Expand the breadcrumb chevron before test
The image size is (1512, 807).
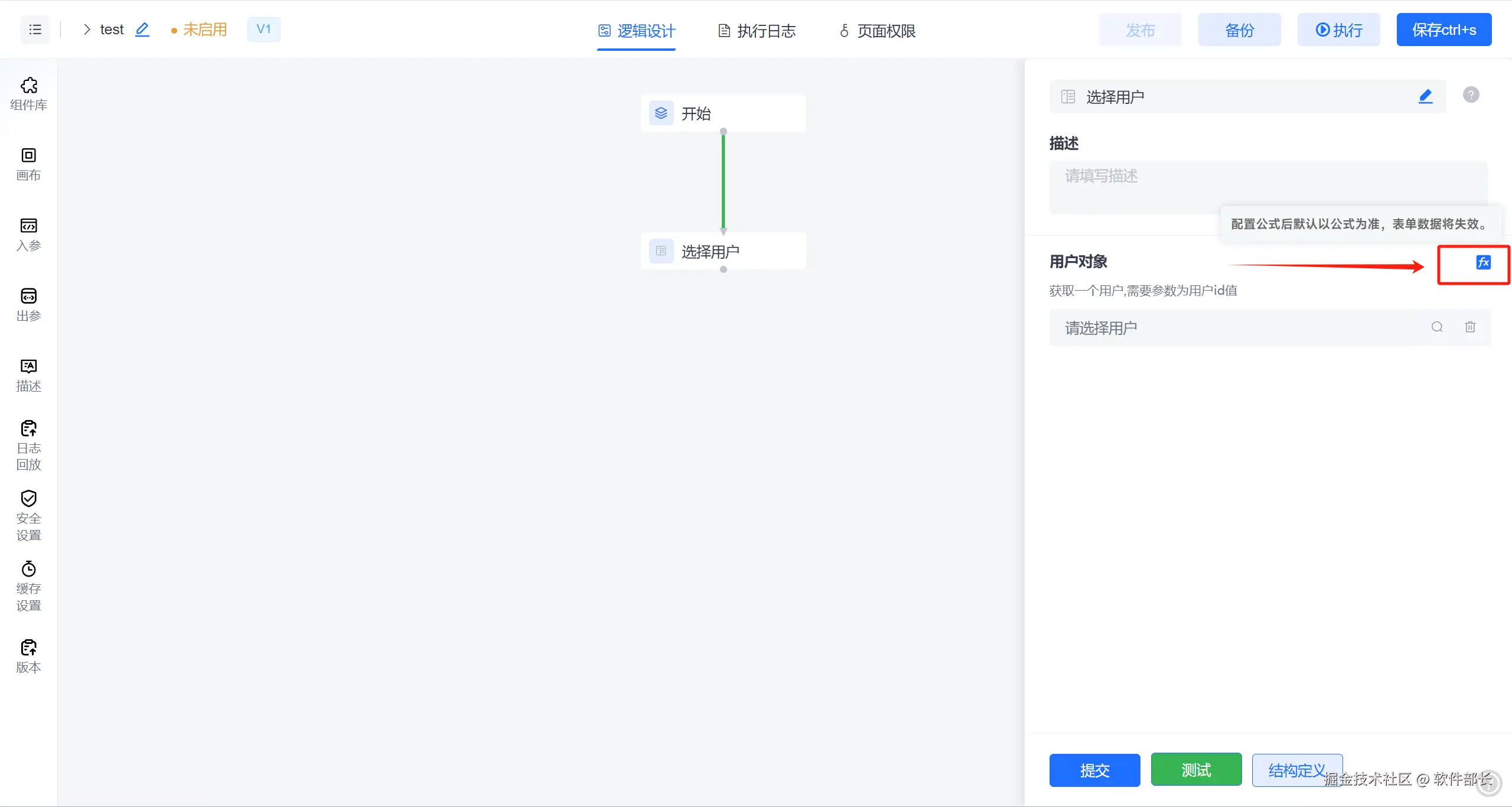87,30
